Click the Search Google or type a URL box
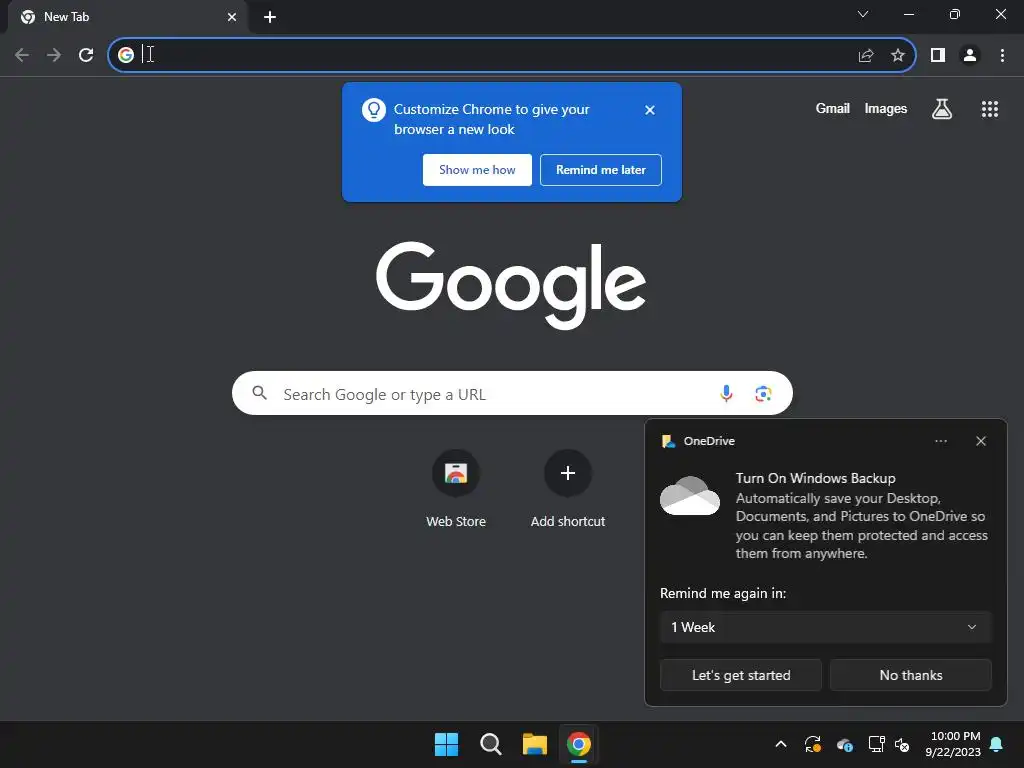Image resolution: width=1024 pixels, height=768 pixels. pos(512,393)
